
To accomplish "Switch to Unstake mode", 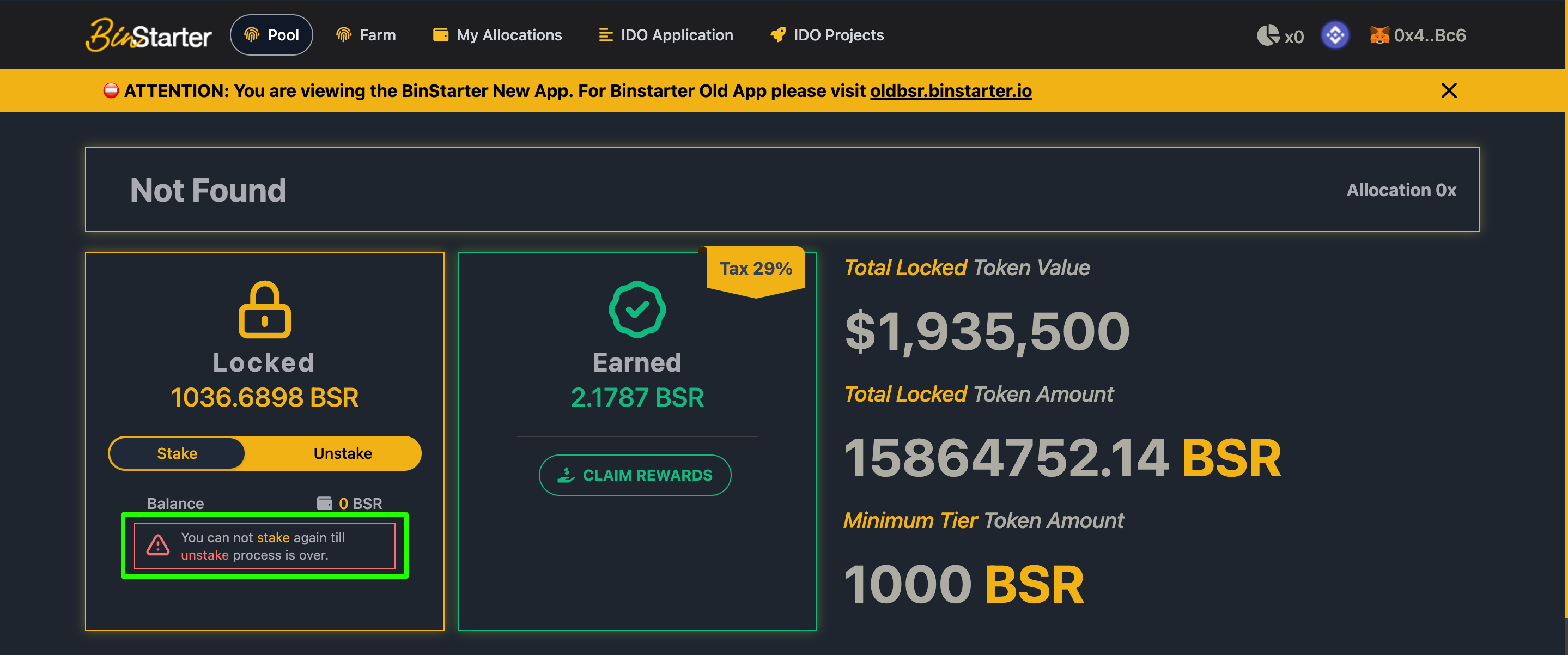I will [x=343, y=453].
